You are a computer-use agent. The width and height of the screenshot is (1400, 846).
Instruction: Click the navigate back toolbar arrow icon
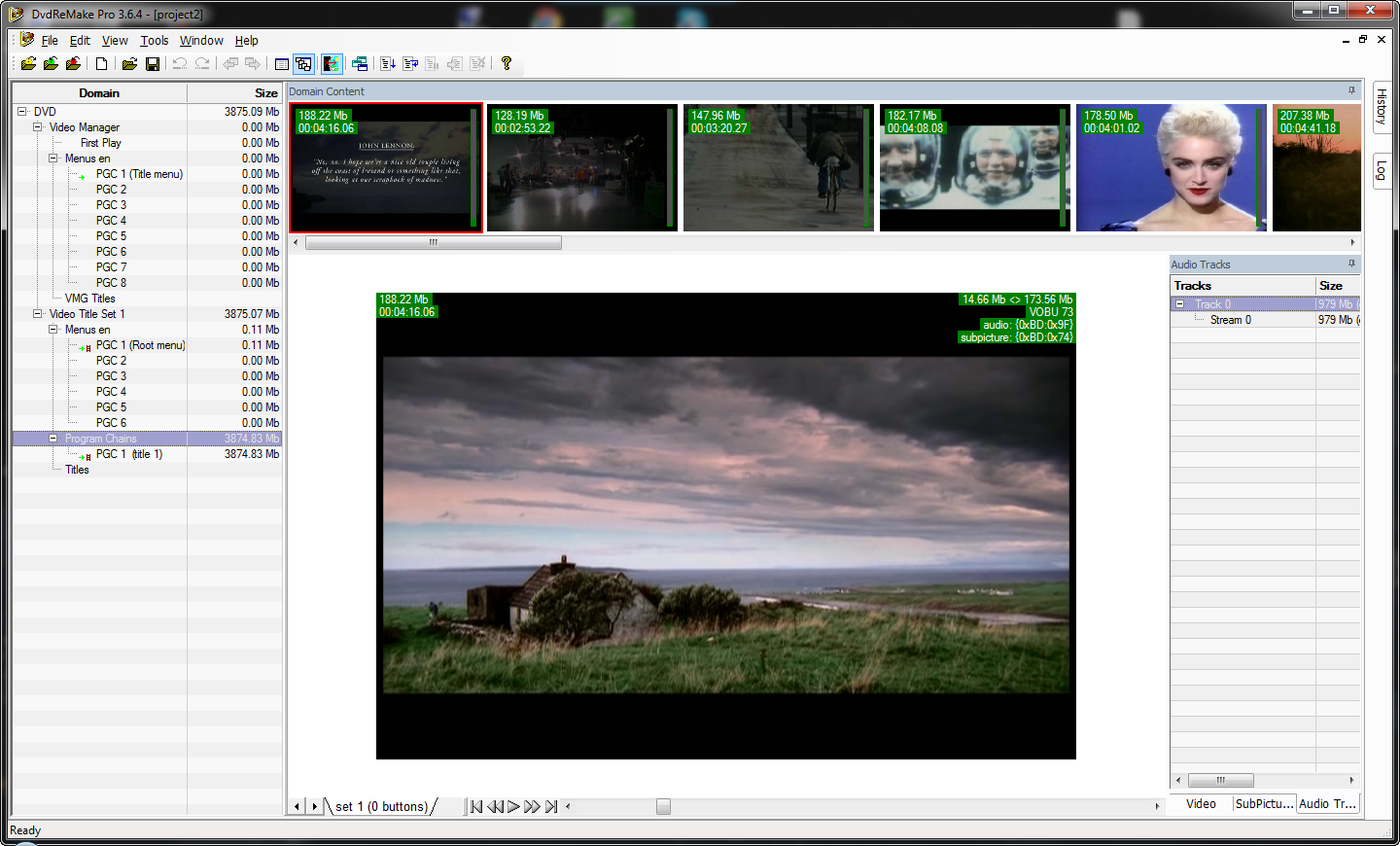pyautogui.click(x=230, y=64)
